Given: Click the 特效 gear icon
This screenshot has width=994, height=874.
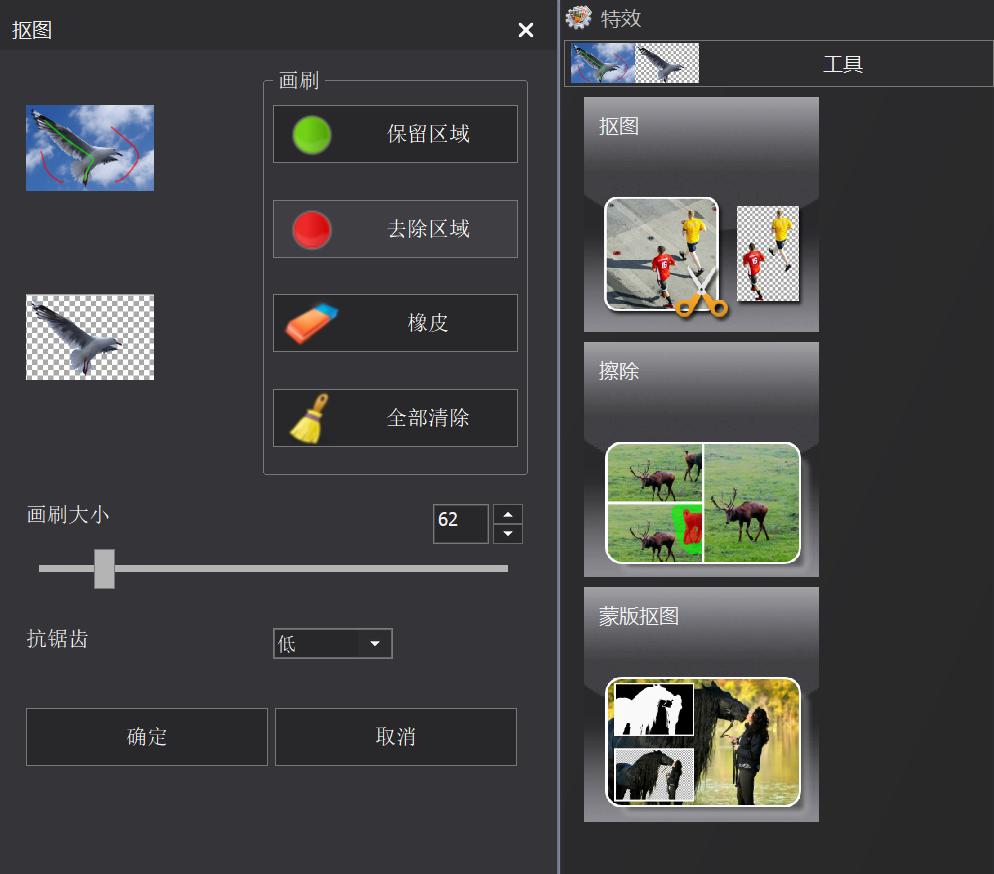Looking at the screenshot, I should pyautogui.click(x=578, y=17).
